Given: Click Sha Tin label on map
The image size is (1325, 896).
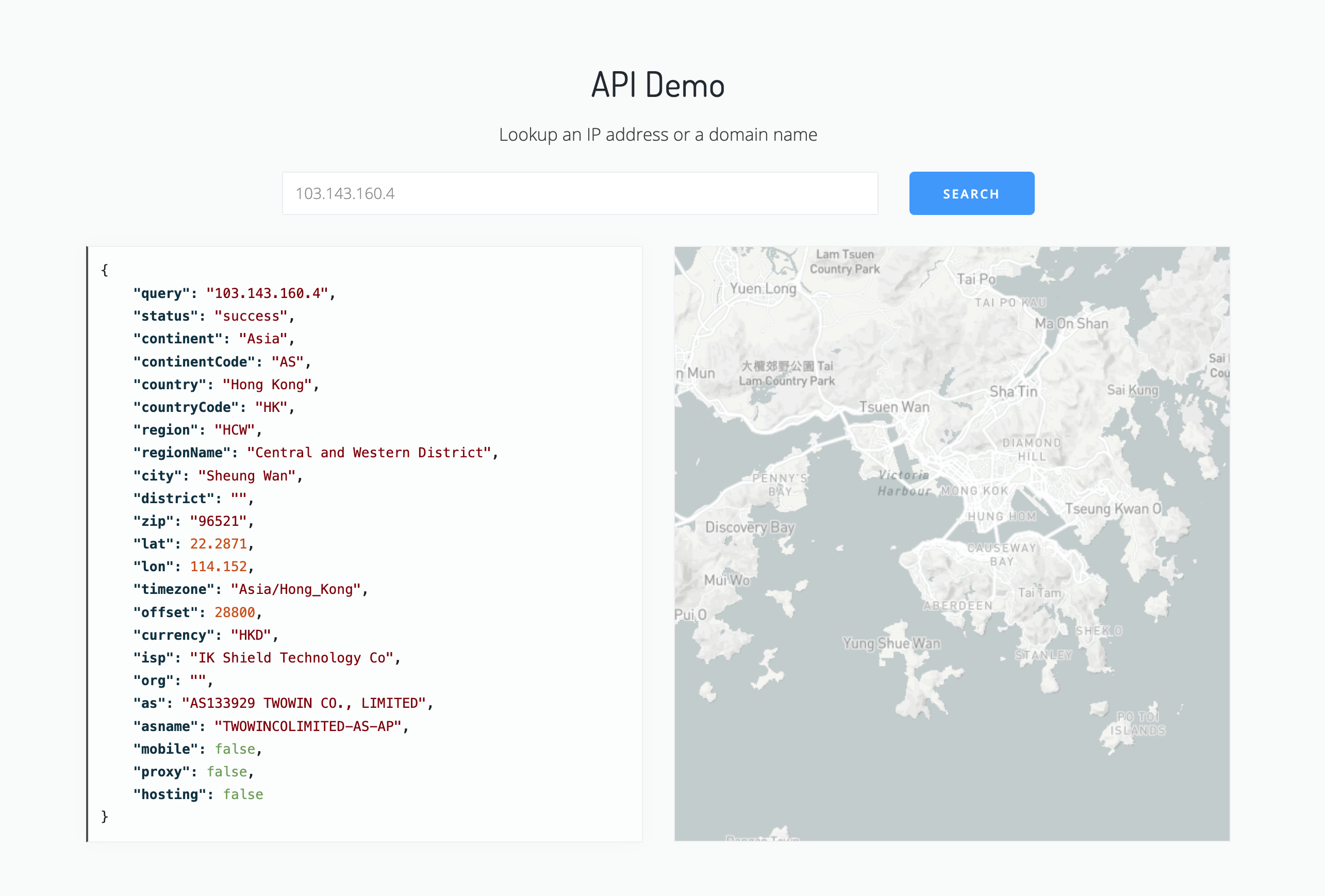Looking at the screenshot, I should 1013,392.
